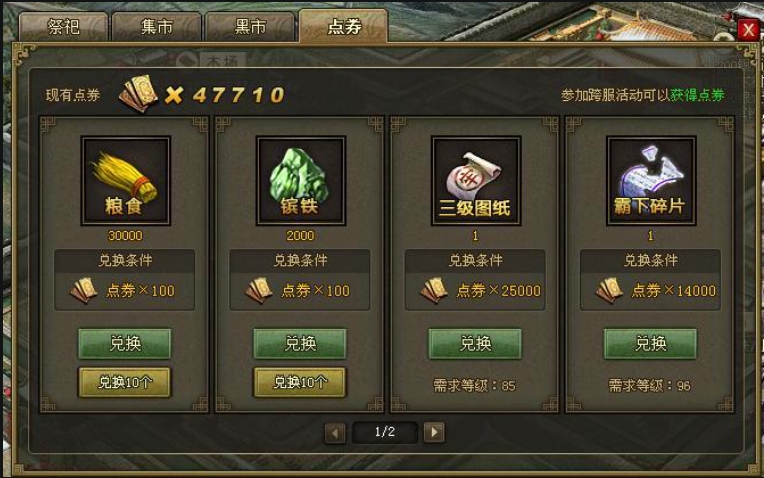Go to previous page with left arrow
764x478 pixels.
(x=335, y=432)
